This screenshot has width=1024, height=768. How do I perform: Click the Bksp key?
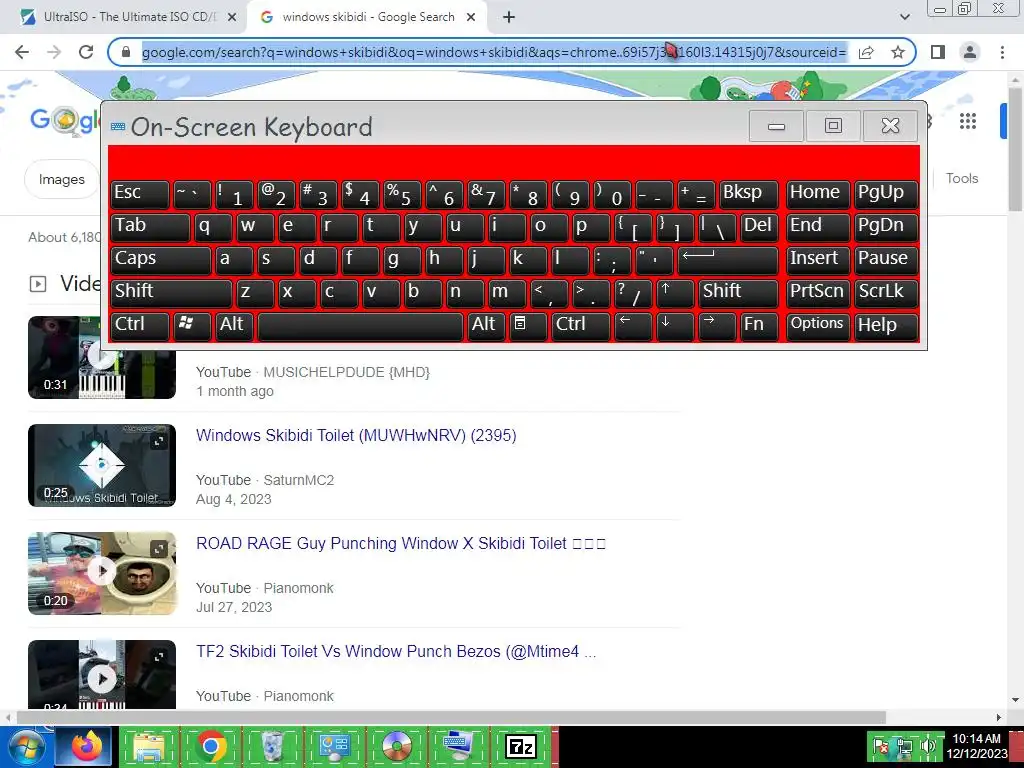point(749,194)
